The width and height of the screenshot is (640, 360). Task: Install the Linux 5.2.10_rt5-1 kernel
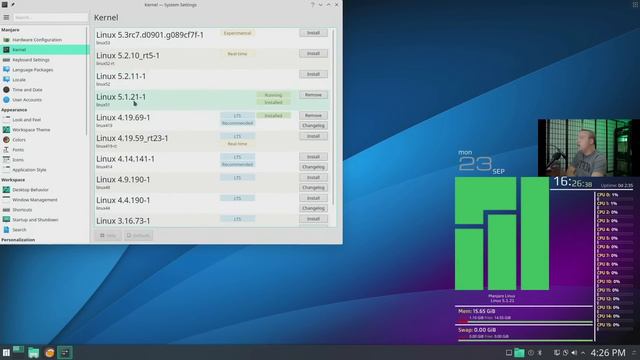click(x=313, y=53)
